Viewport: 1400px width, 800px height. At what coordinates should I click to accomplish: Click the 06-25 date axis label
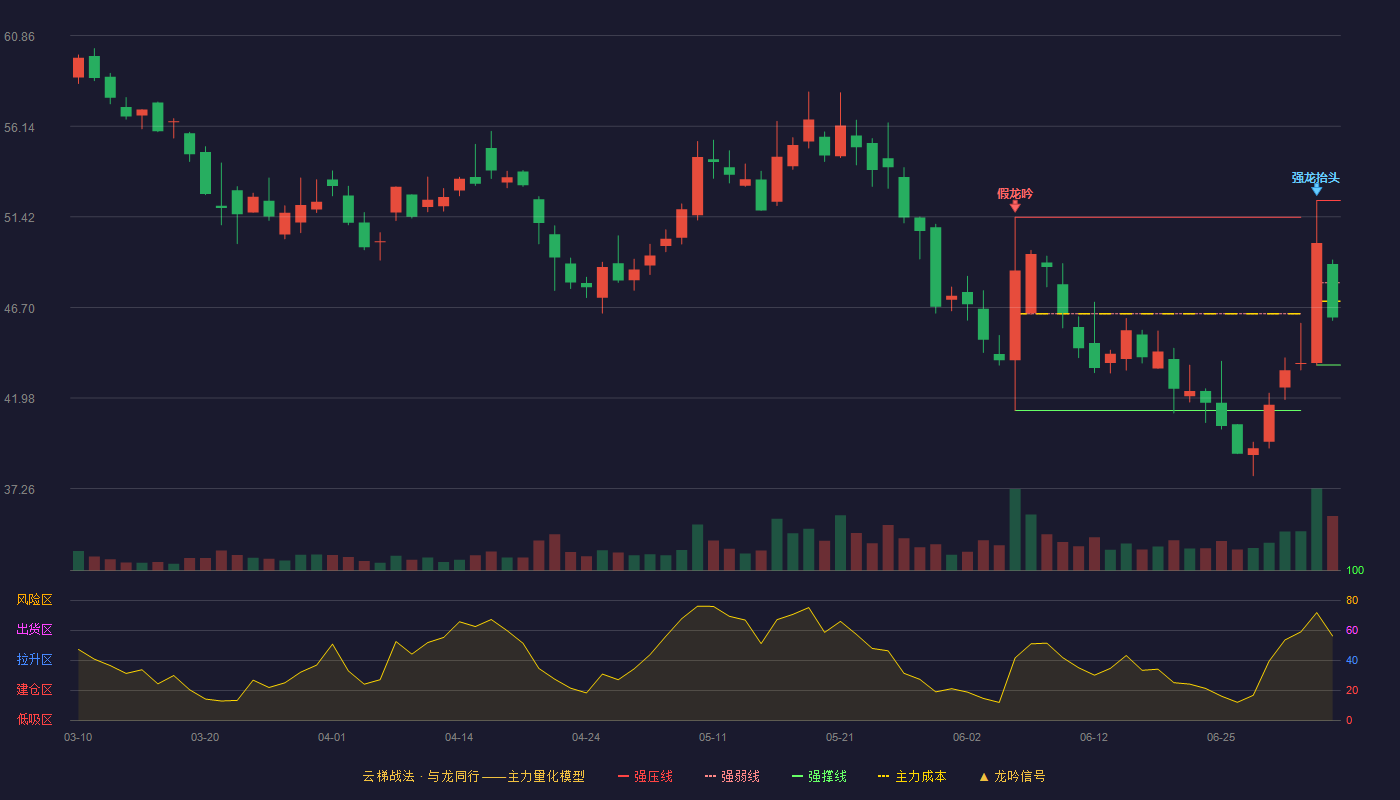[1221, 737]
